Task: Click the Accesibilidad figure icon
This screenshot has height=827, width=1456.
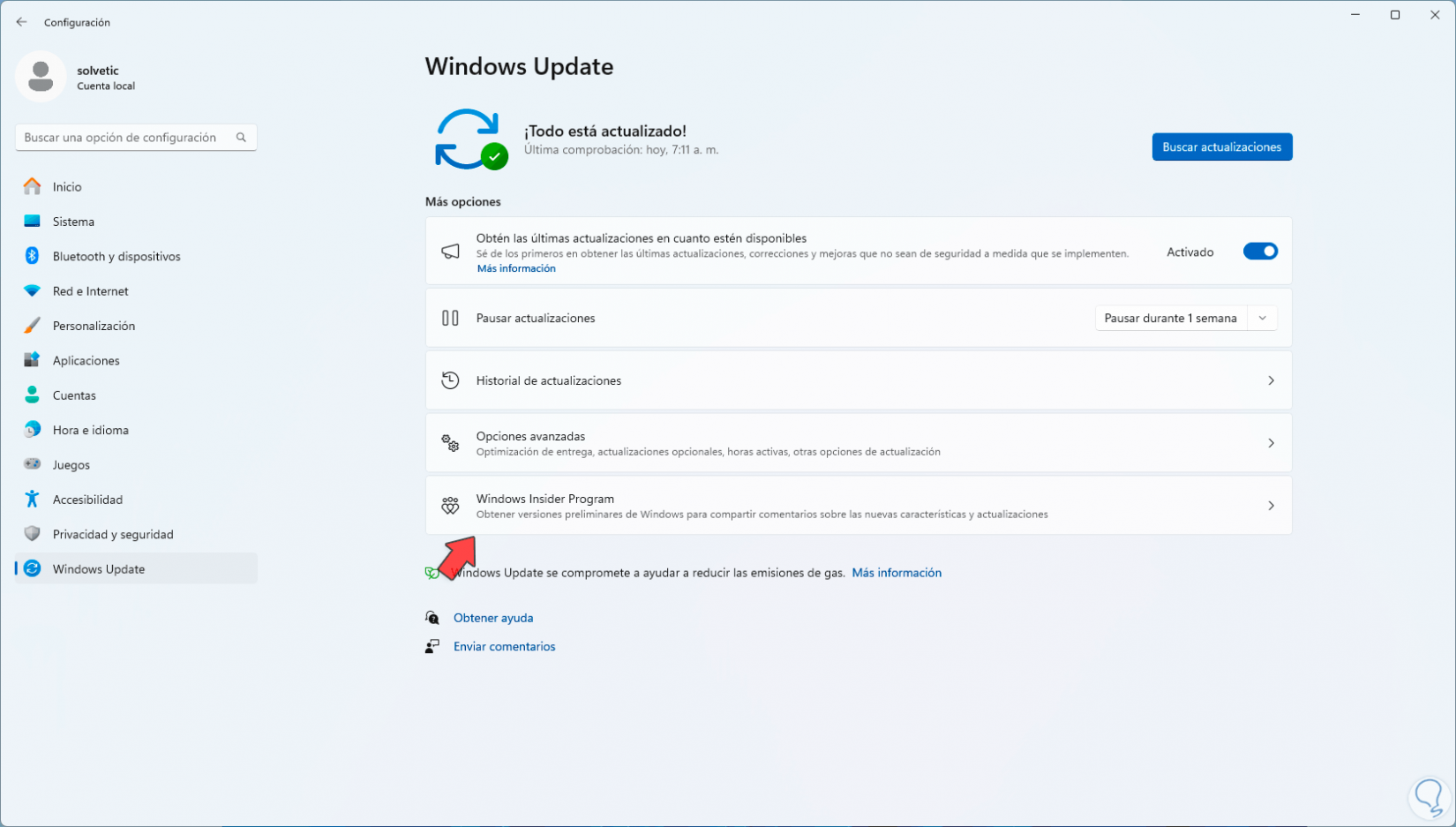Action: [x=33, y=500]
